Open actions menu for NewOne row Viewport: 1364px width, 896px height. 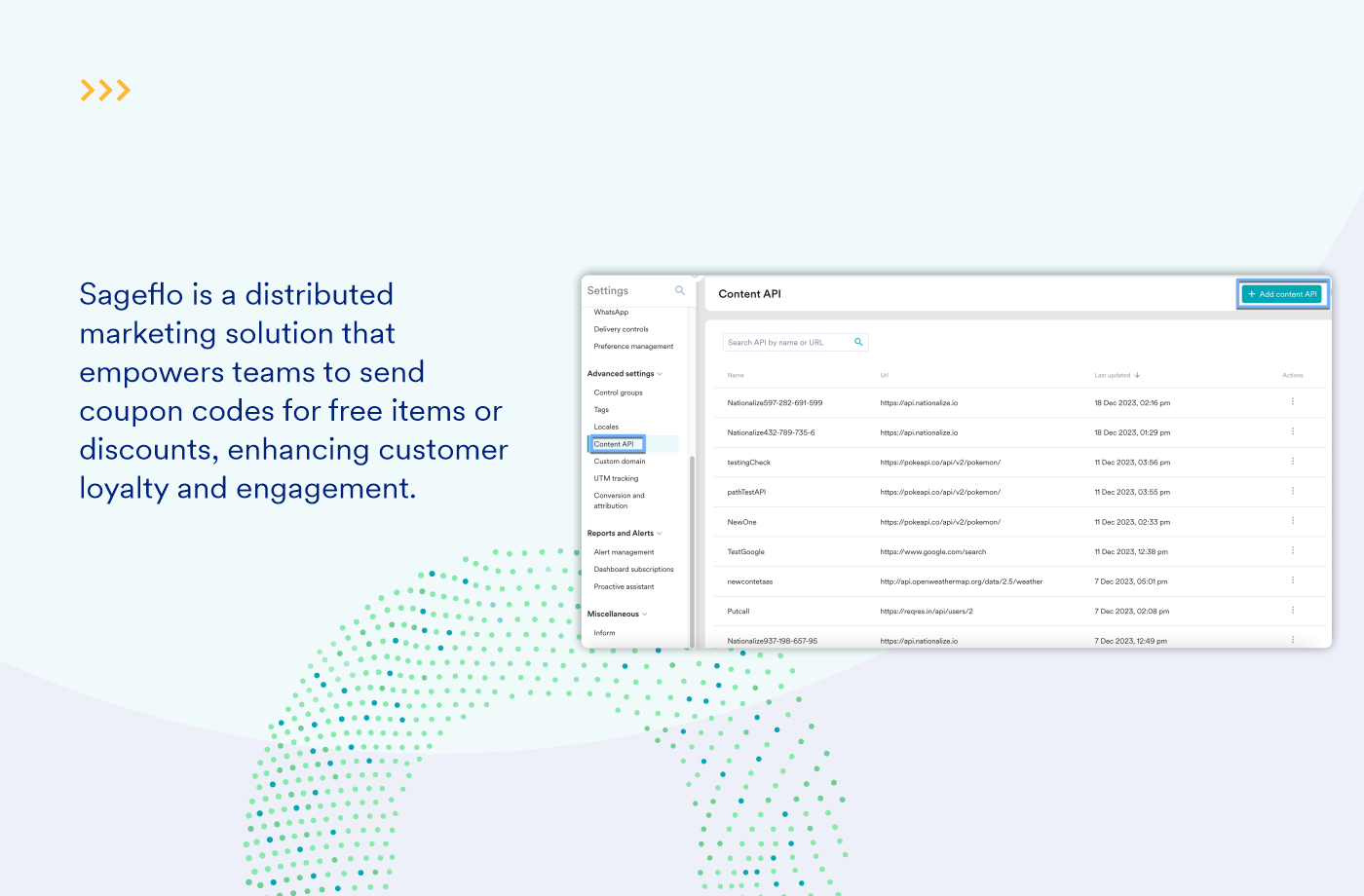pyautogui.click(x=1293, y=521)
